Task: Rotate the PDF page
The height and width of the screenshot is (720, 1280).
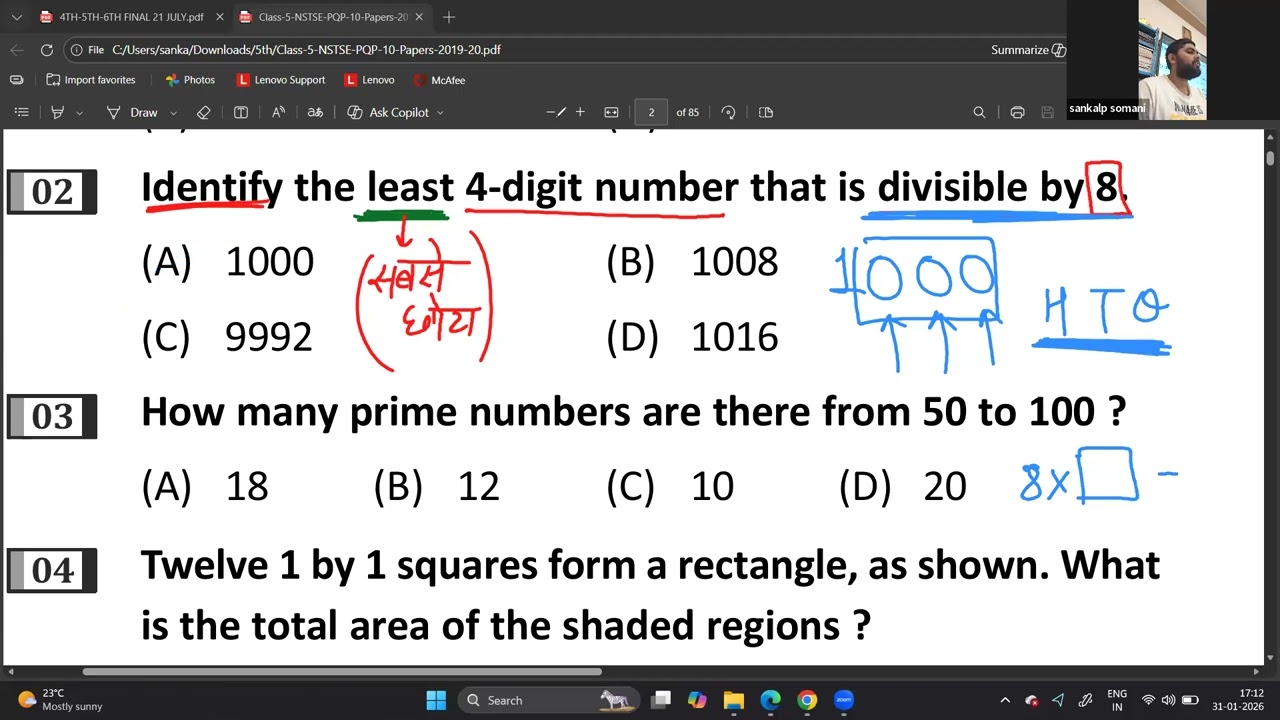Action: coord(728,112)
